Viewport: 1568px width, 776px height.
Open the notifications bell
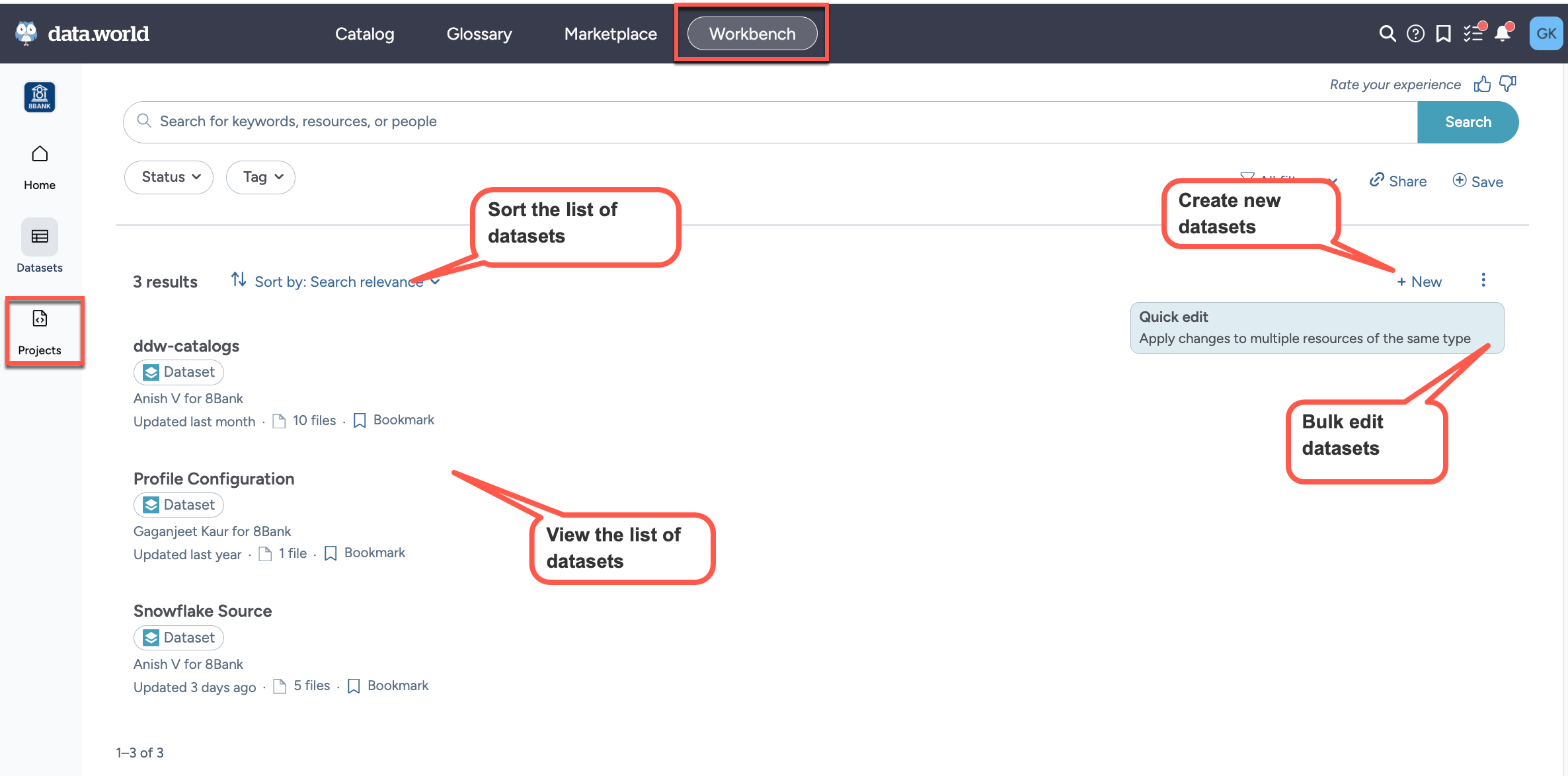1503,34
